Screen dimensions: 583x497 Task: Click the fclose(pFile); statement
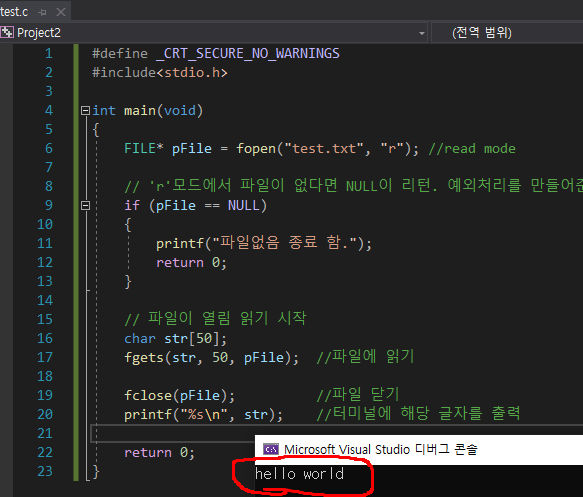(x=179, y=396)
